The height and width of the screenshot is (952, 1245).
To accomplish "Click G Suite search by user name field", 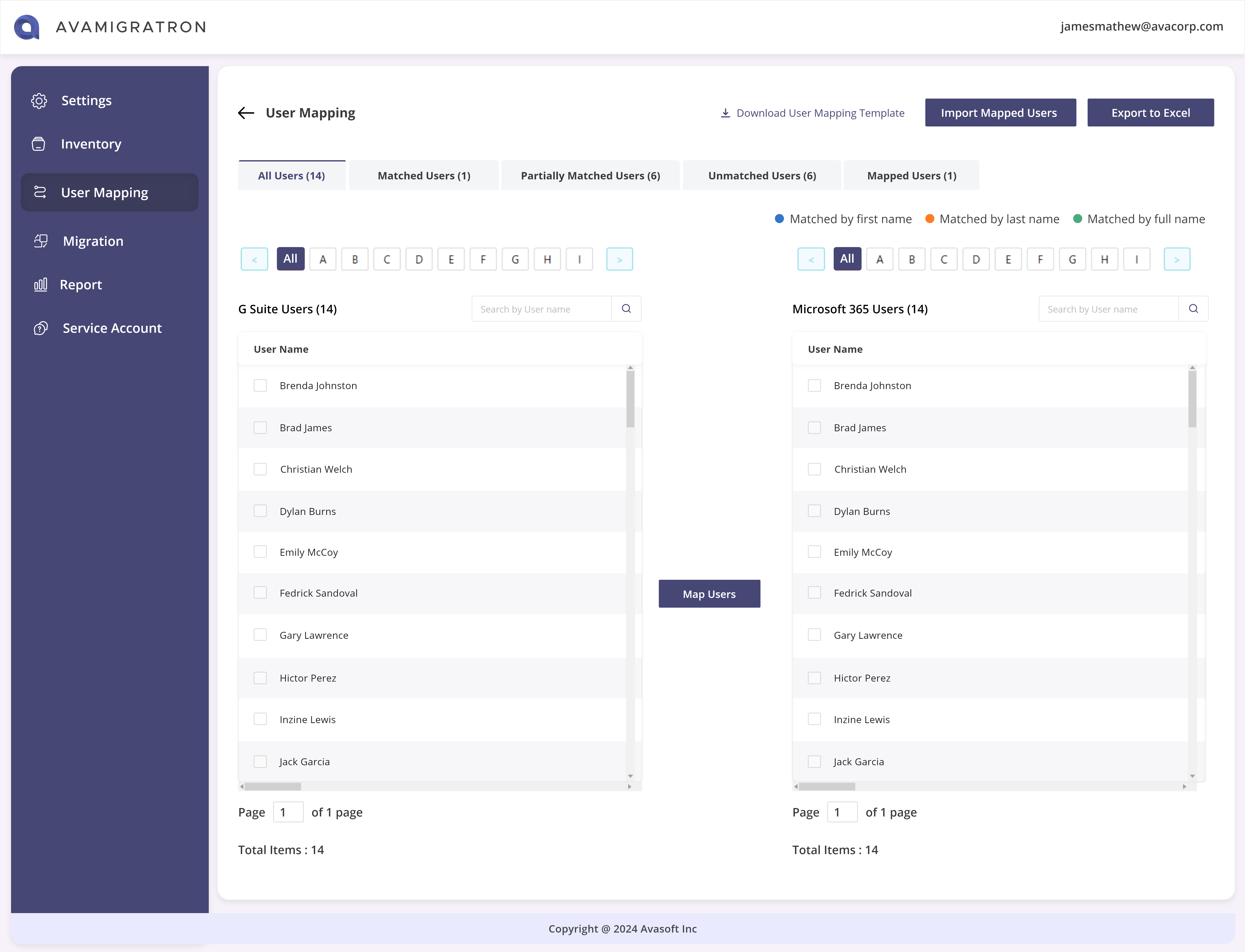I will (x=542, y=309).
